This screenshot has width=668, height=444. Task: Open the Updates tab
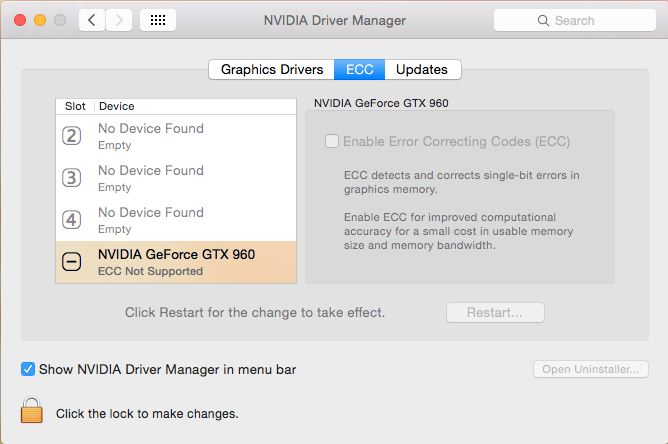click(422, 69)
